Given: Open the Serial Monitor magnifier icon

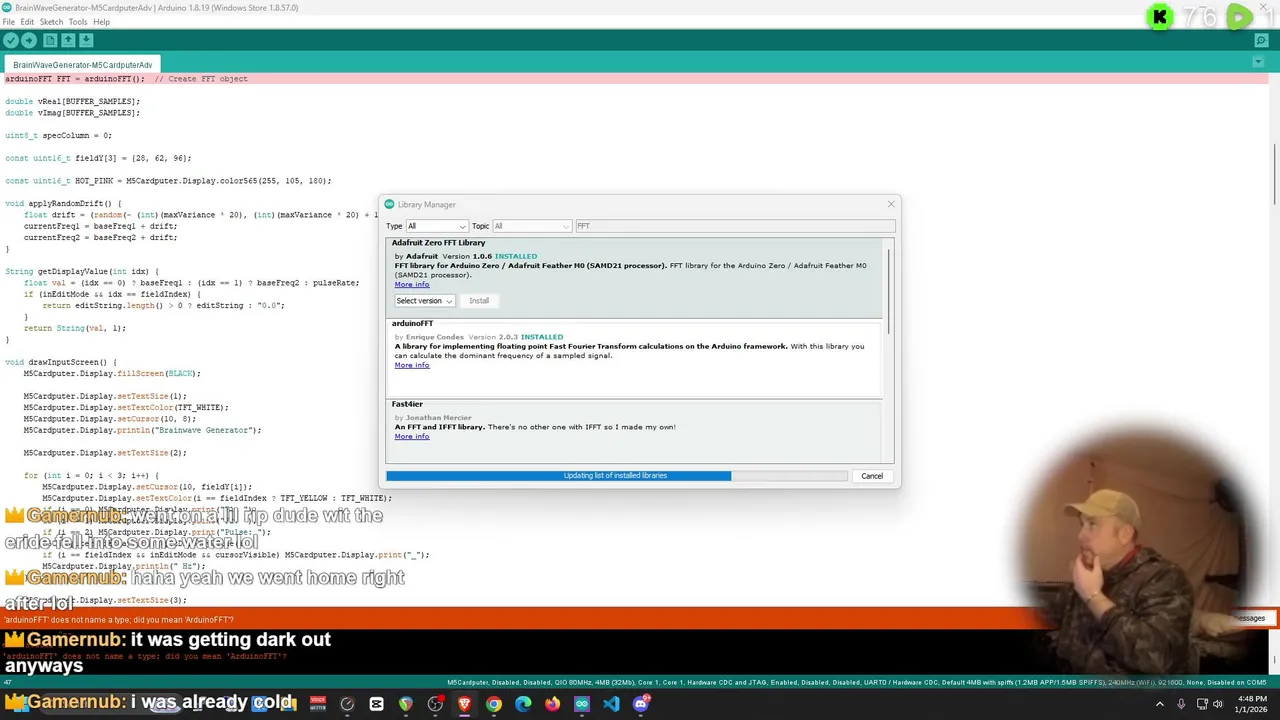Looking at the screenshot, I should pyautogui.click(x=1262, y=40).
